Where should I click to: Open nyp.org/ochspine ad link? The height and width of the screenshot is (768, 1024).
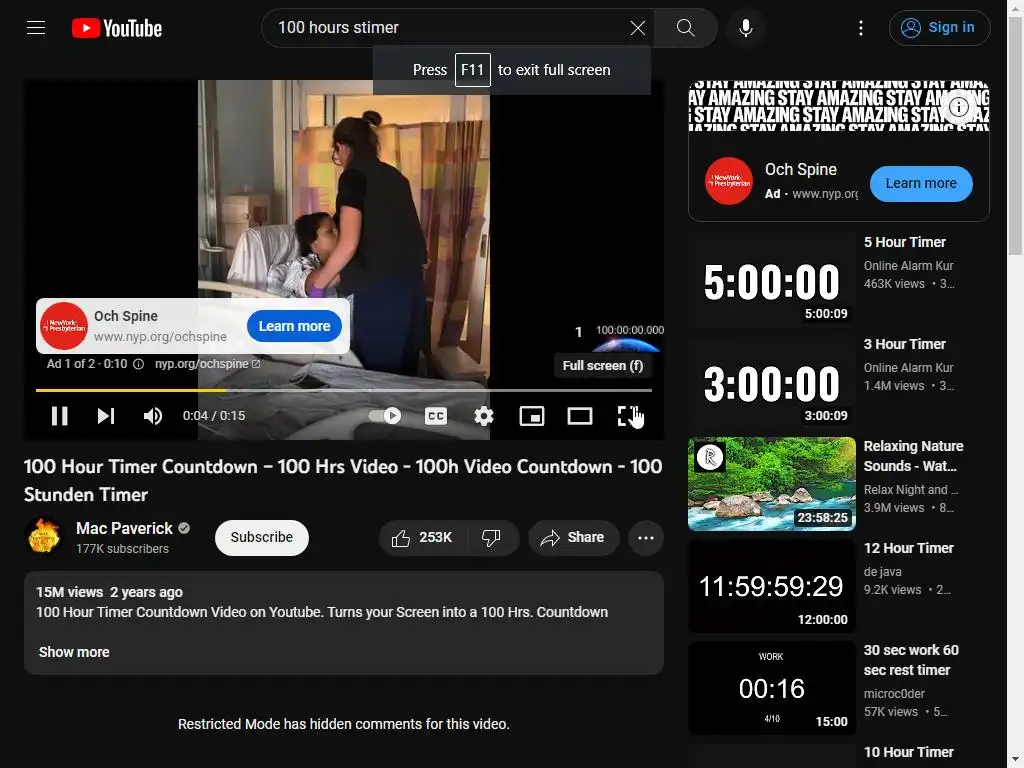[207, 364]
